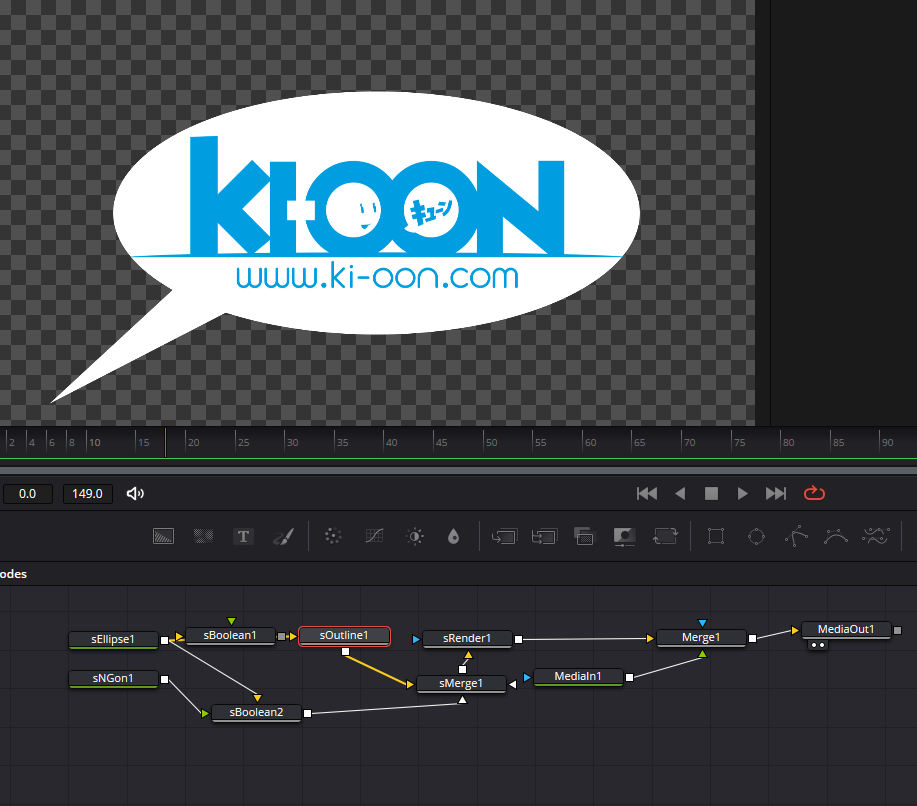Click frame 30 on the time ruler

(292, 443)
